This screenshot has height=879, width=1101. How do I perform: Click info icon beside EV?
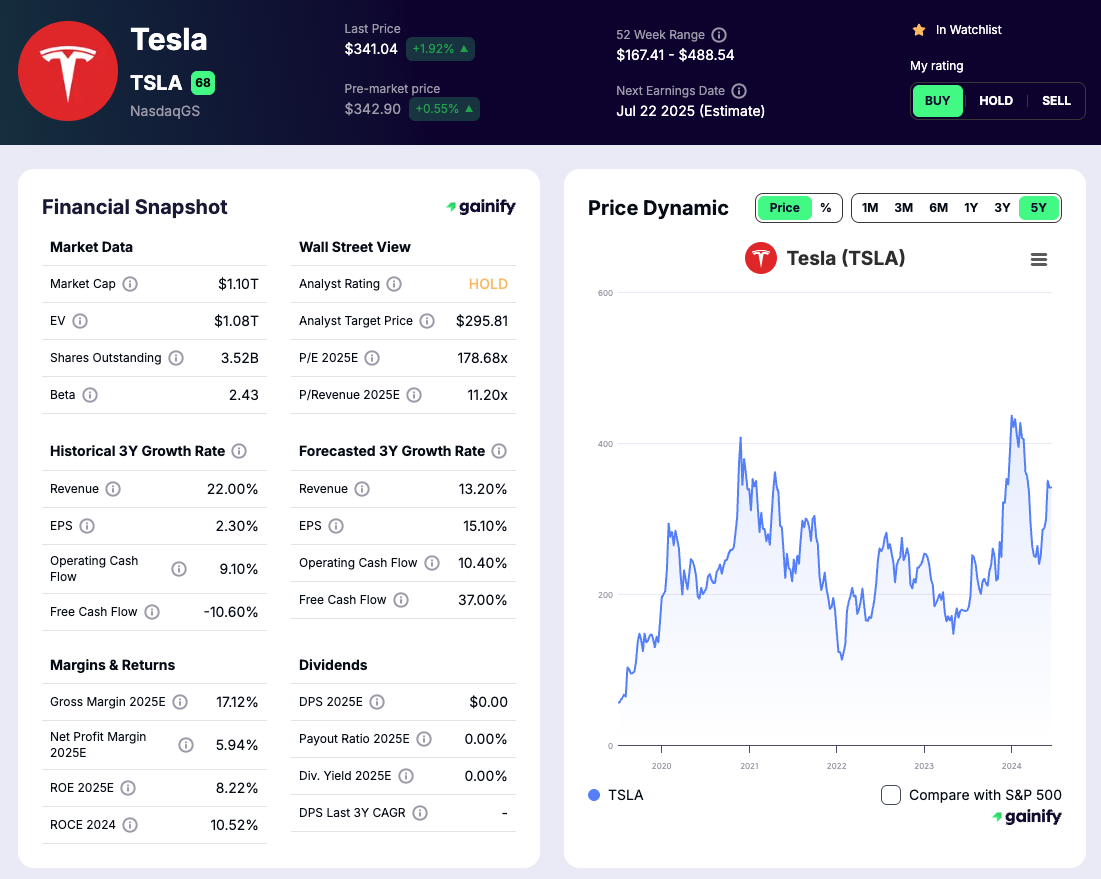(80, 321)
